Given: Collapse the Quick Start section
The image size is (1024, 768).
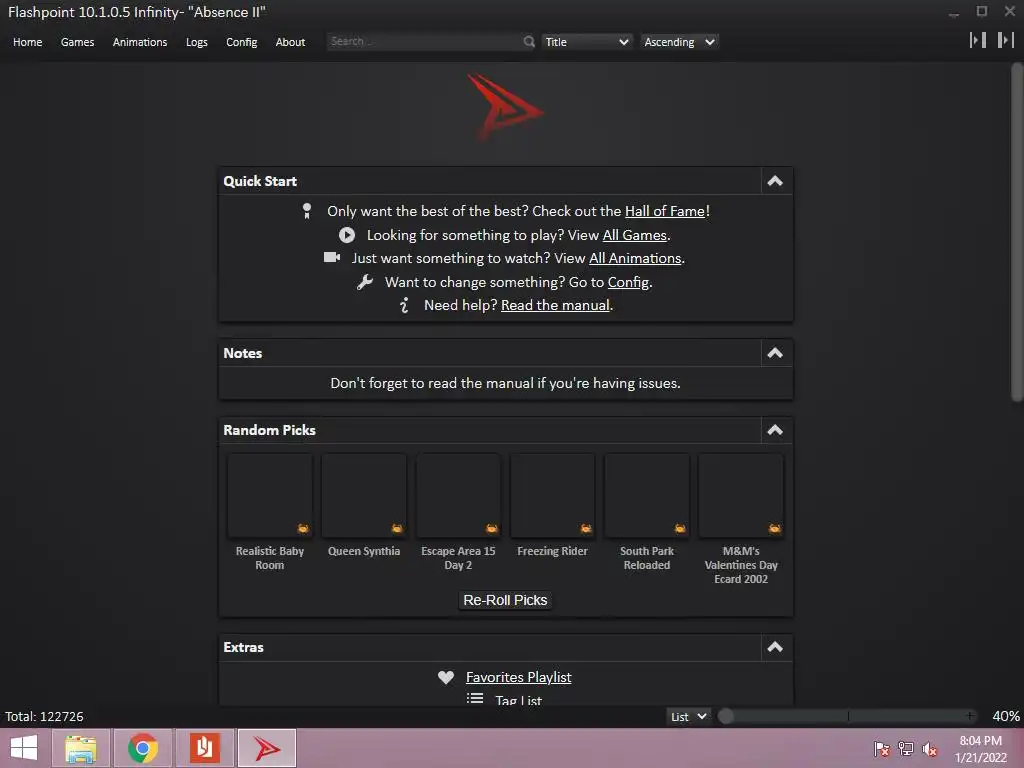Looking at the screenshot, I should [x=775, y=181].
